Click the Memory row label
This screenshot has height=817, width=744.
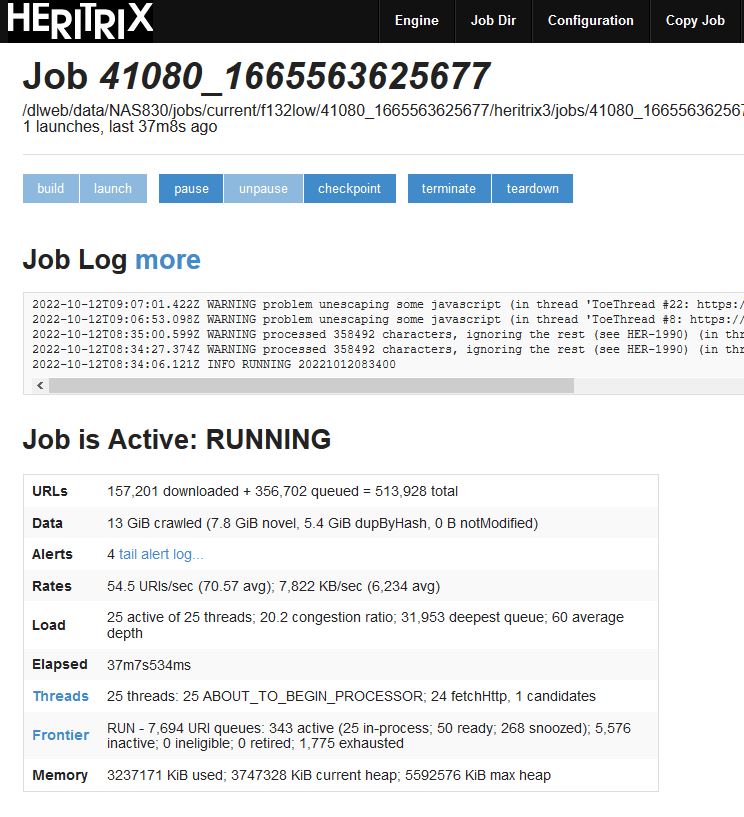(x=60, y=775)
